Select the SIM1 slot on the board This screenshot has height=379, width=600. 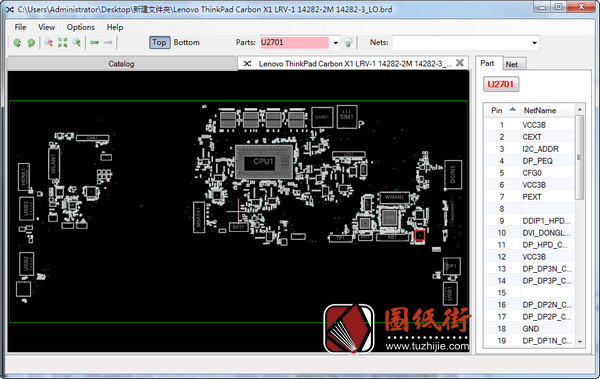[347, 116]
